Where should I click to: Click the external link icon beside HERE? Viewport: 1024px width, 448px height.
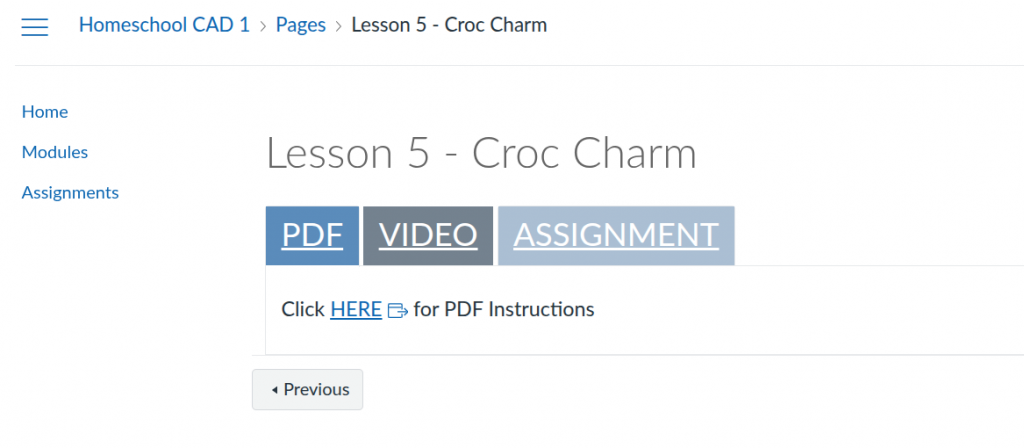pos(397,310)
